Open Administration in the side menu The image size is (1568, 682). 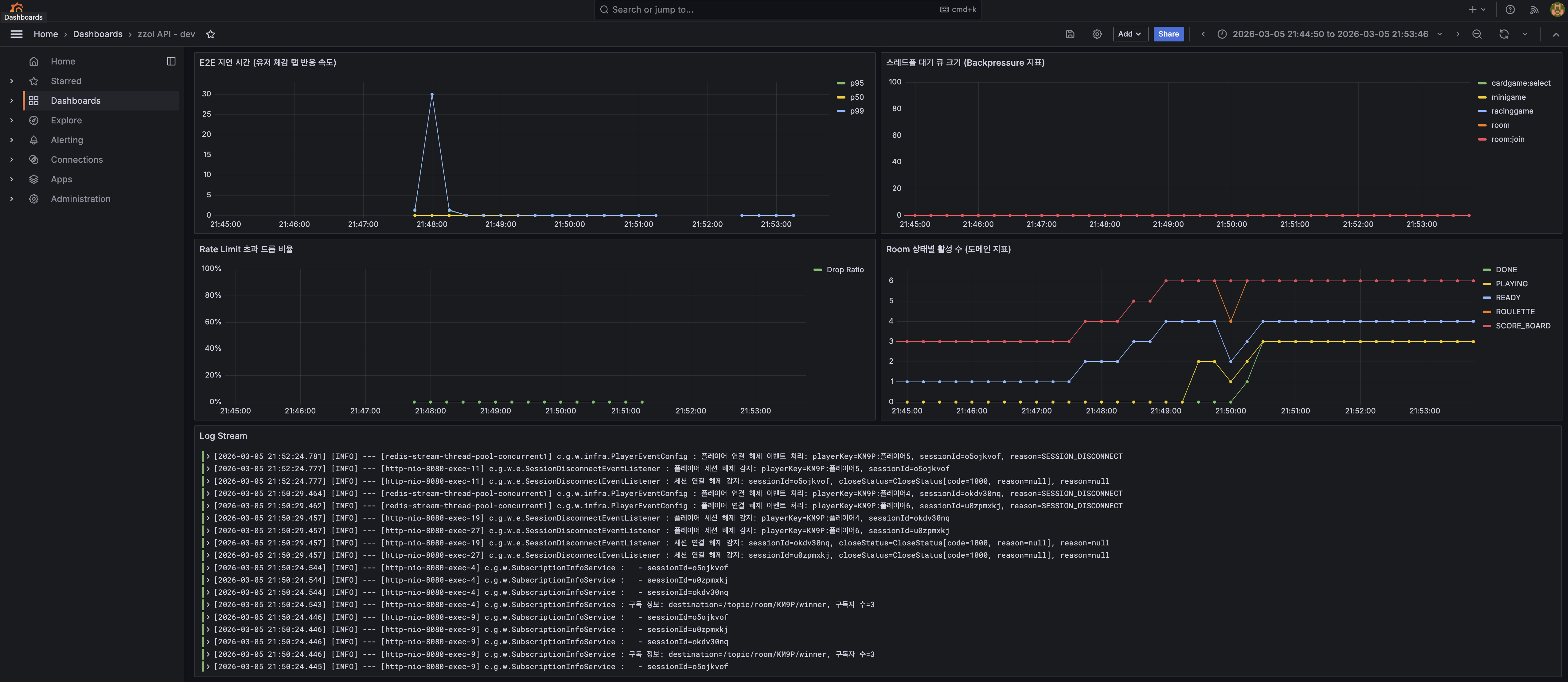80,199
